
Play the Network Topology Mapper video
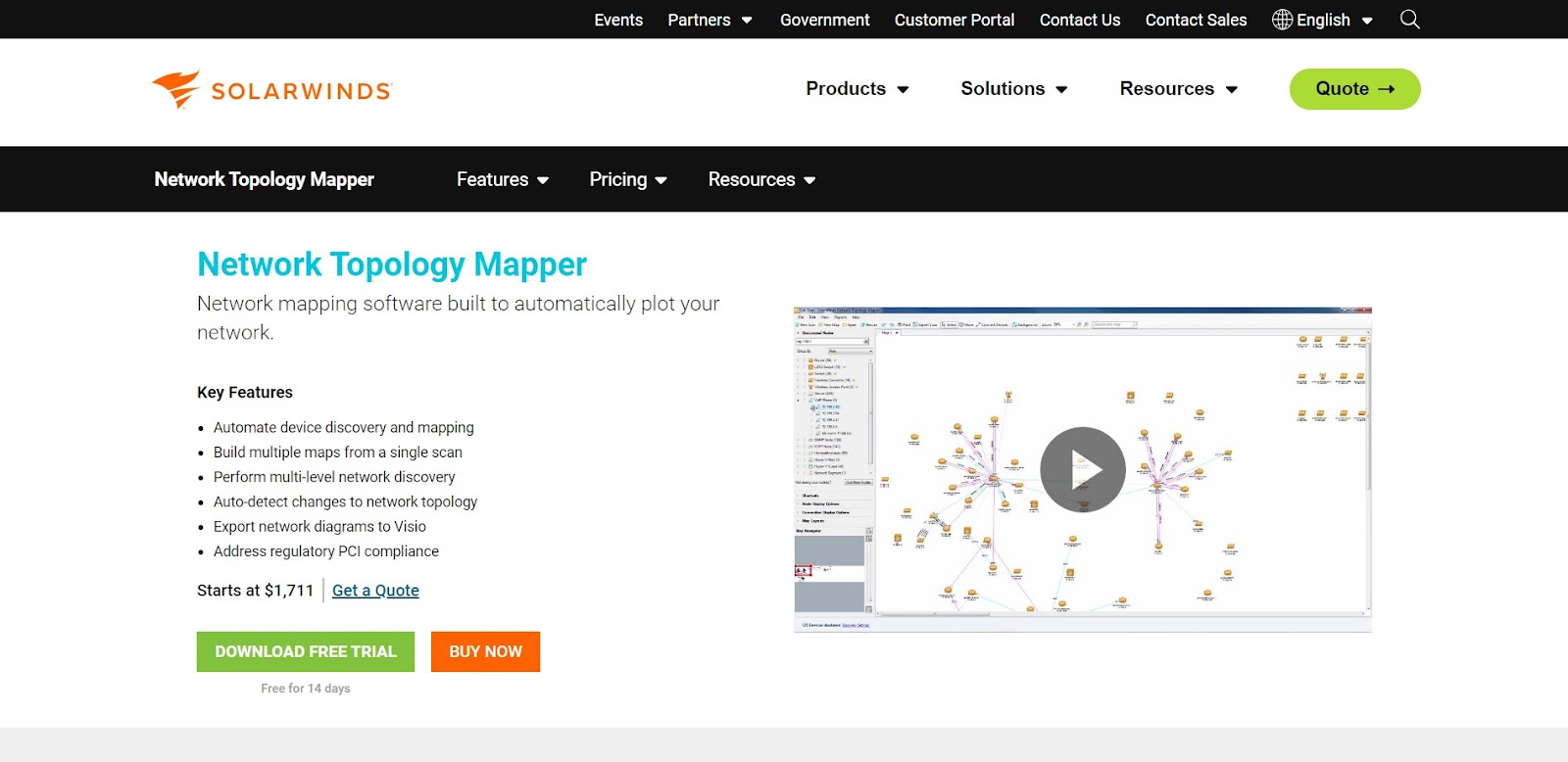click(1082, 469)
